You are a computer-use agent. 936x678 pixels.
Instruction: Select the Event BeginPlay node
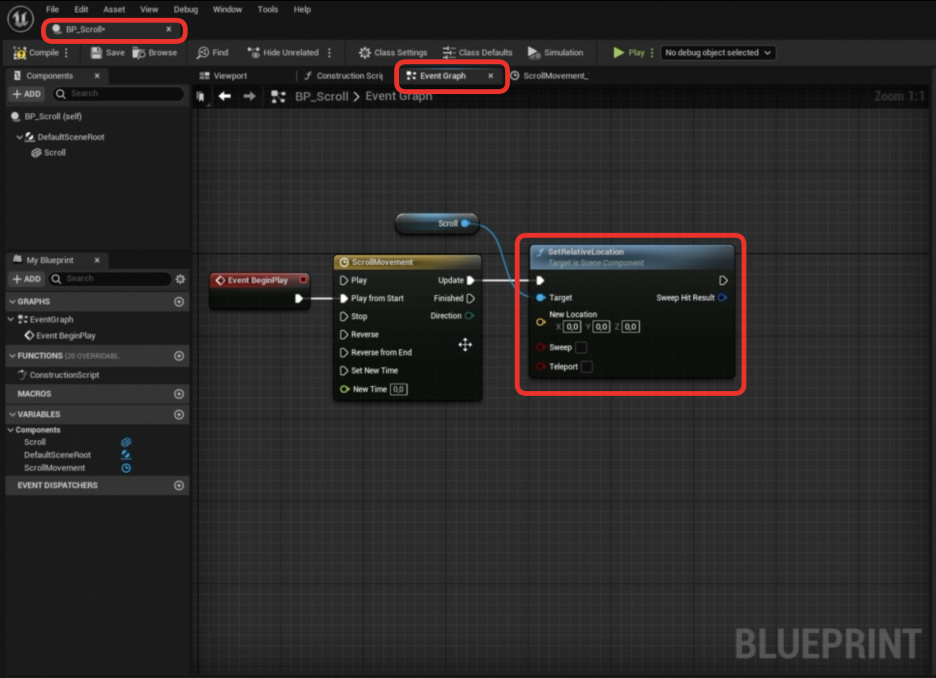(260, 290)
